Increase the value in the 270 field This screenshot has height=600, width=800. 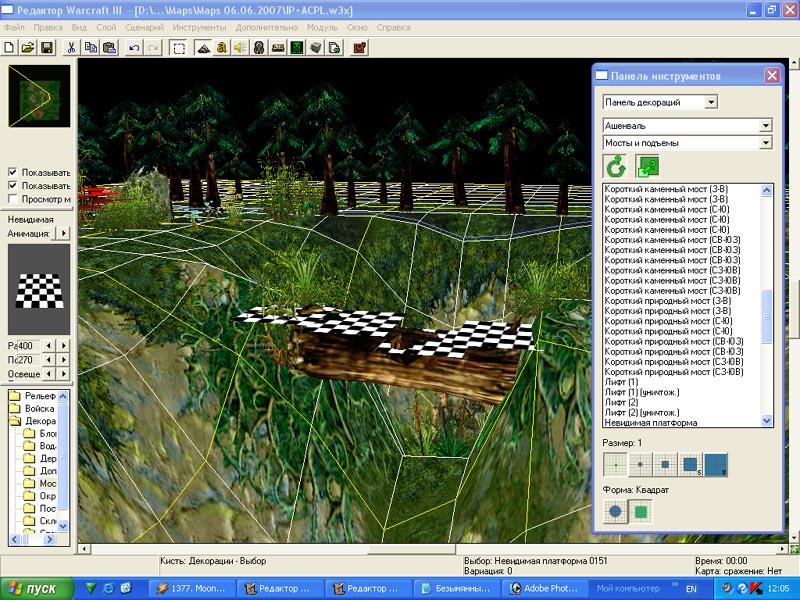(64, 360)
